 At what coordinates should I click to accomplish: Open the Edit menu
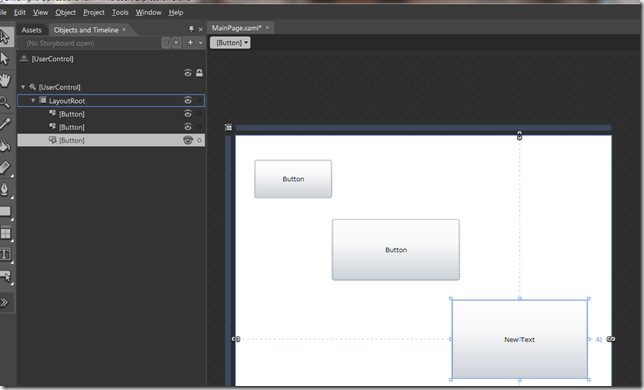point(20,12)
